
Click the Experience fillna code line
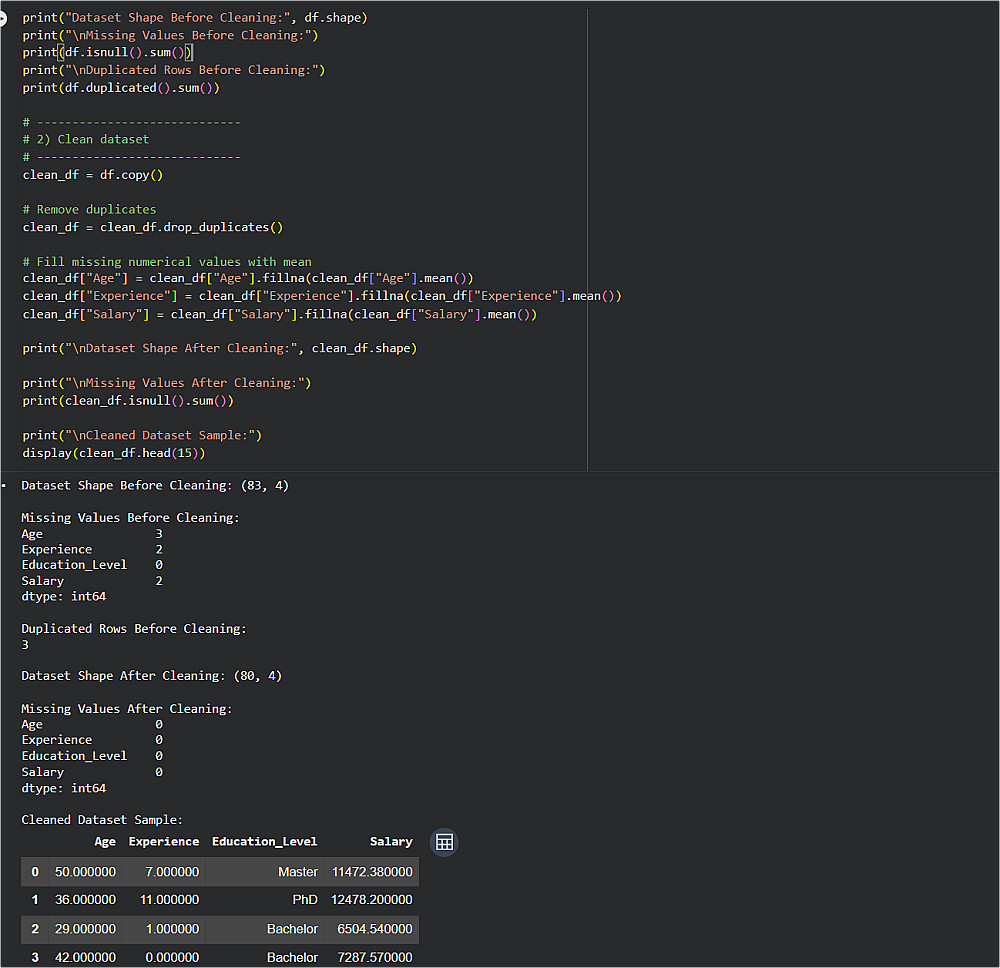coord(322,296)
